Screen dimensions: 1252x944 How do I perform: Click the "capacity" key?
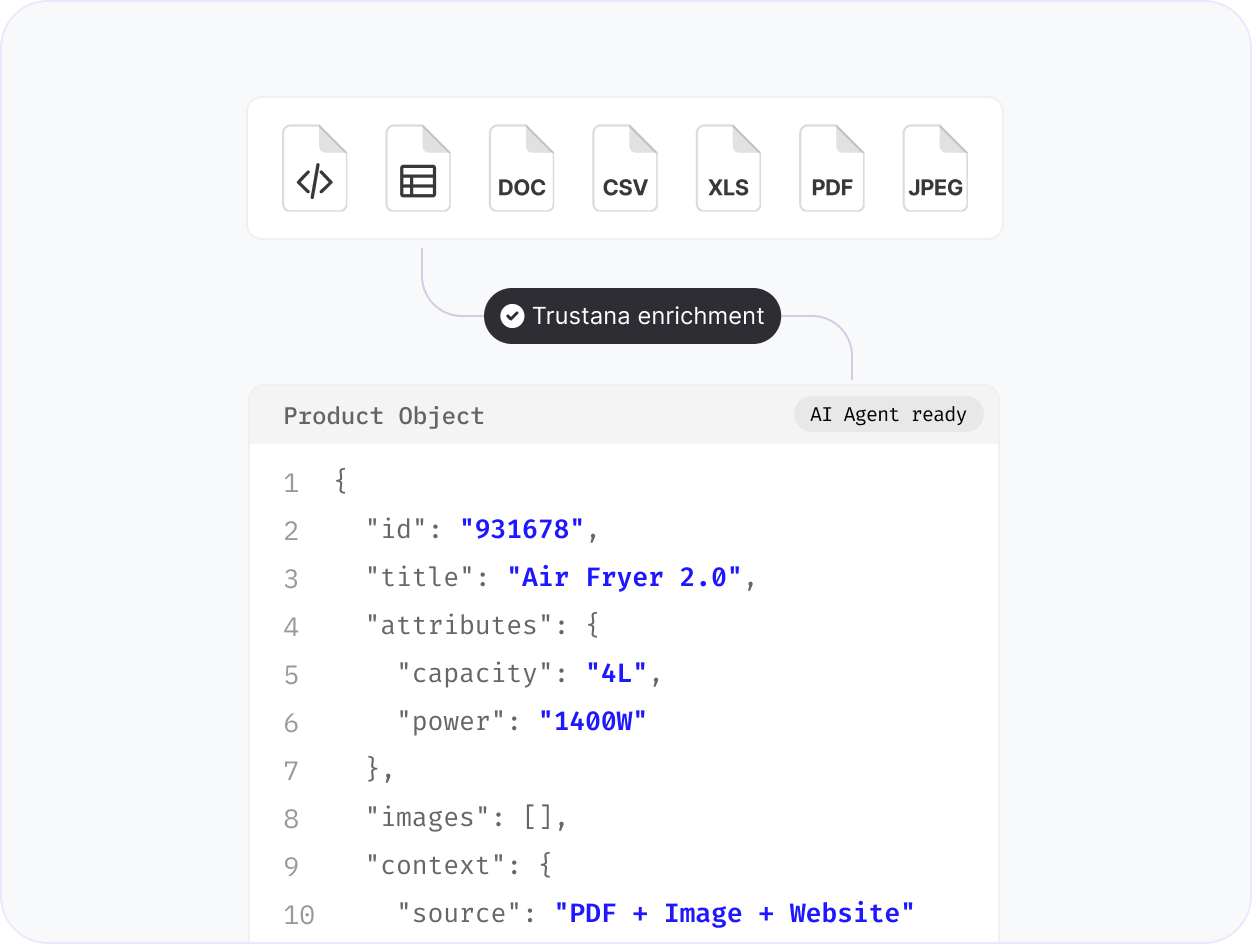click(x=477, y=673)
